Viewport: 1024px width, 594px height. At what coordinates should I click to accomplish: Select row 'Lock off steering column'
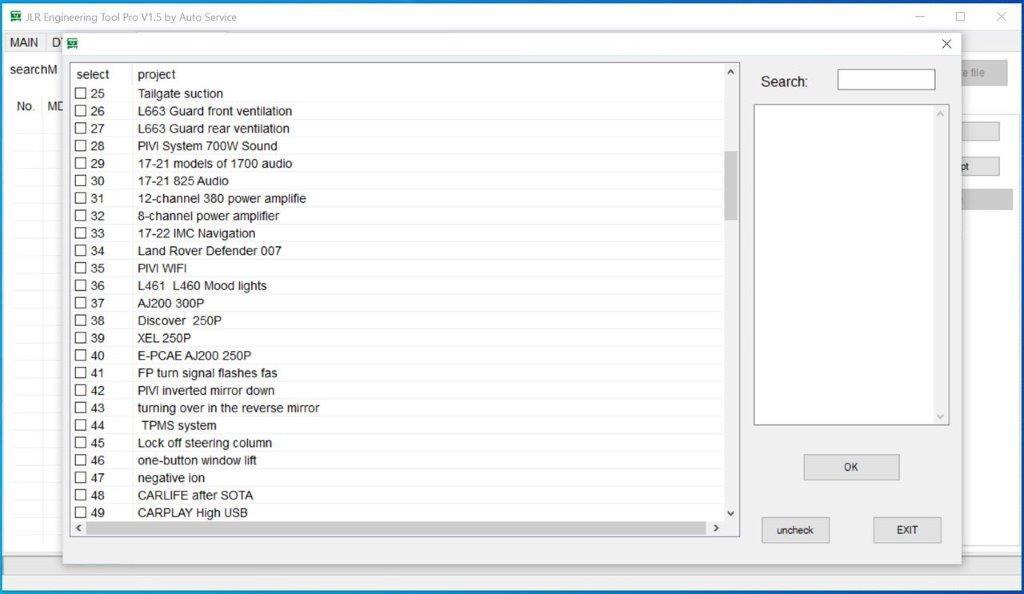click(398, 443)
